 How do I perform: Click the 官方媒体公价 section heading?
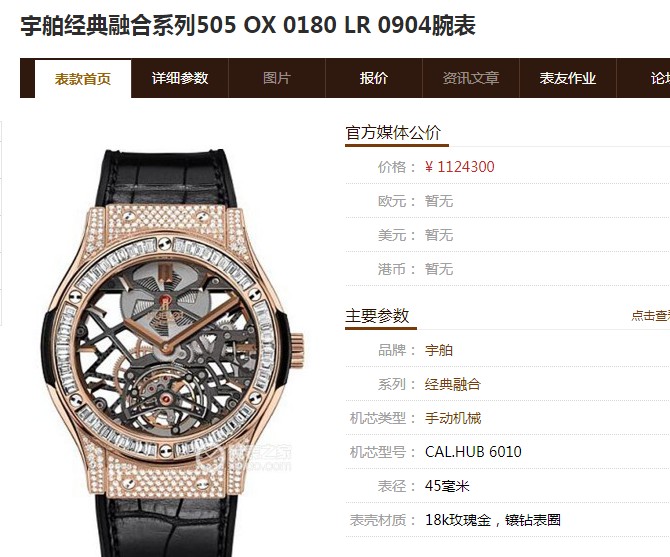click(x=393, y=133)
